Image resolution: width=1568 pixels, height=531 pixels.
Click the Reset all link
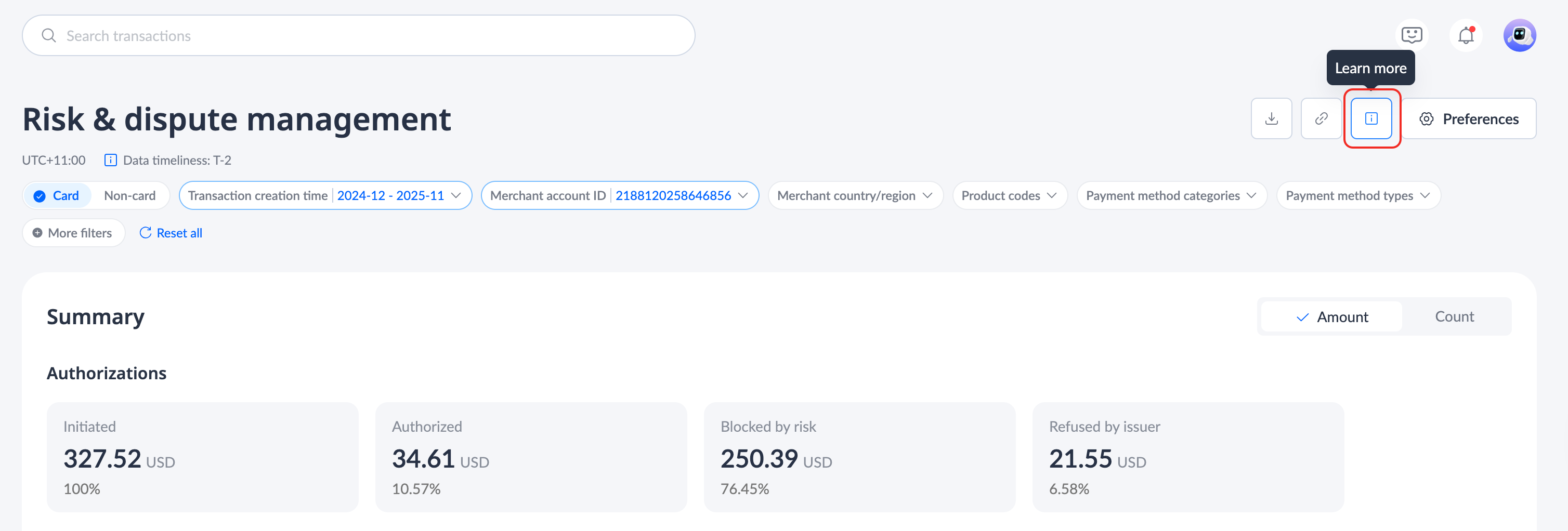(171, 233)
